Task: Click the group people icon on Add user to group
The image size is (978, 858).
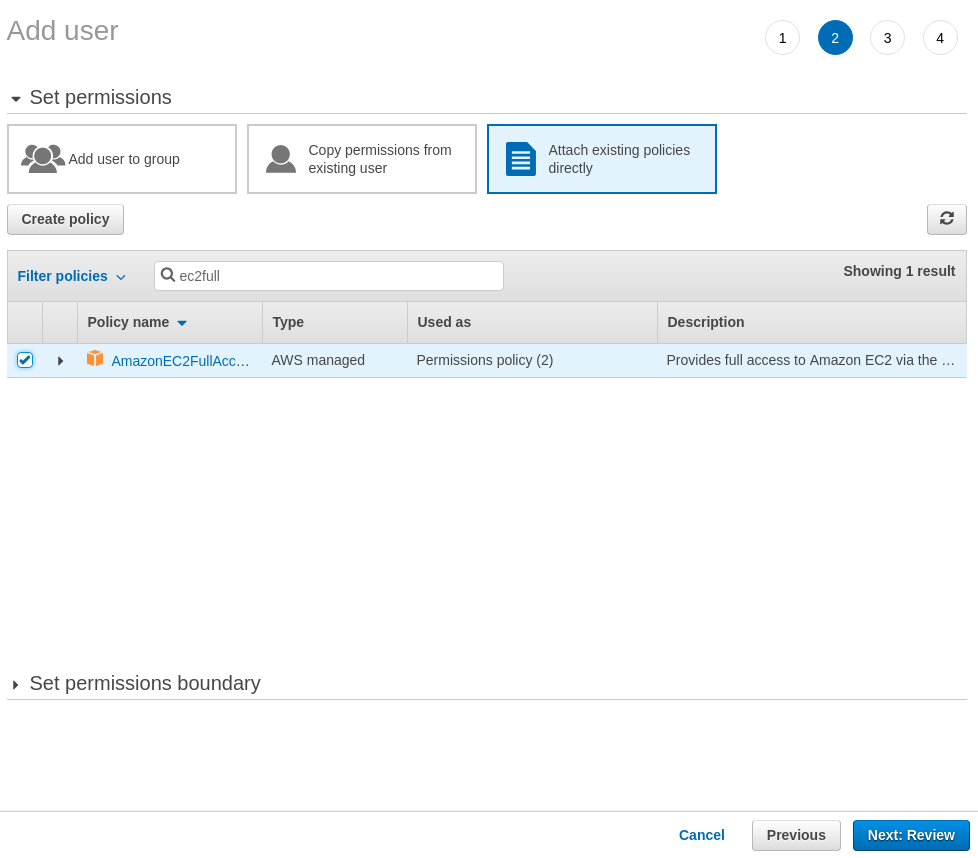Action: [42, 159]
